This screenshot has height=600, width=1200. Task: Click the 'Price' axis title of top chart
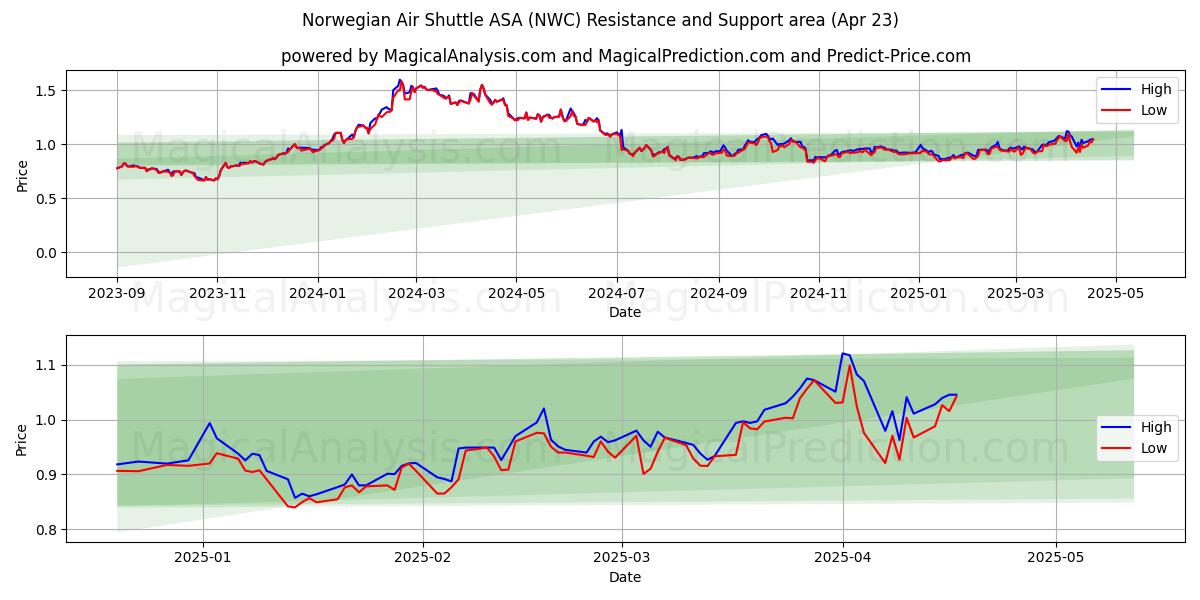(x=23, y=174)
